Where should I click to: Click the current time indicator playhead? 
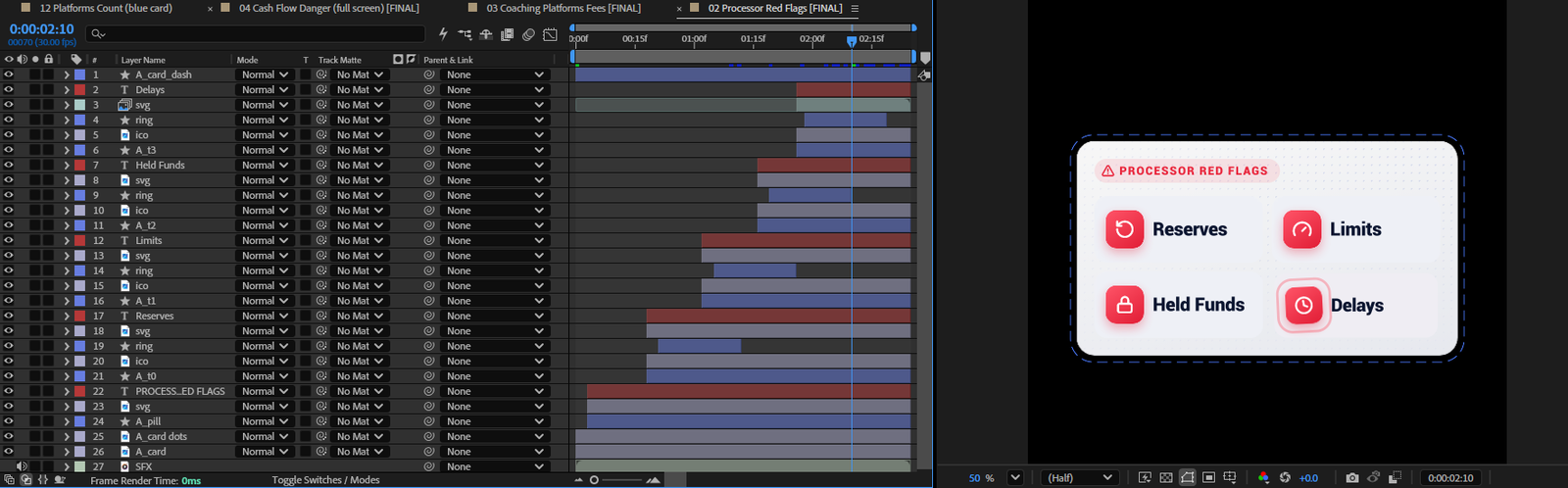(852, 41)
